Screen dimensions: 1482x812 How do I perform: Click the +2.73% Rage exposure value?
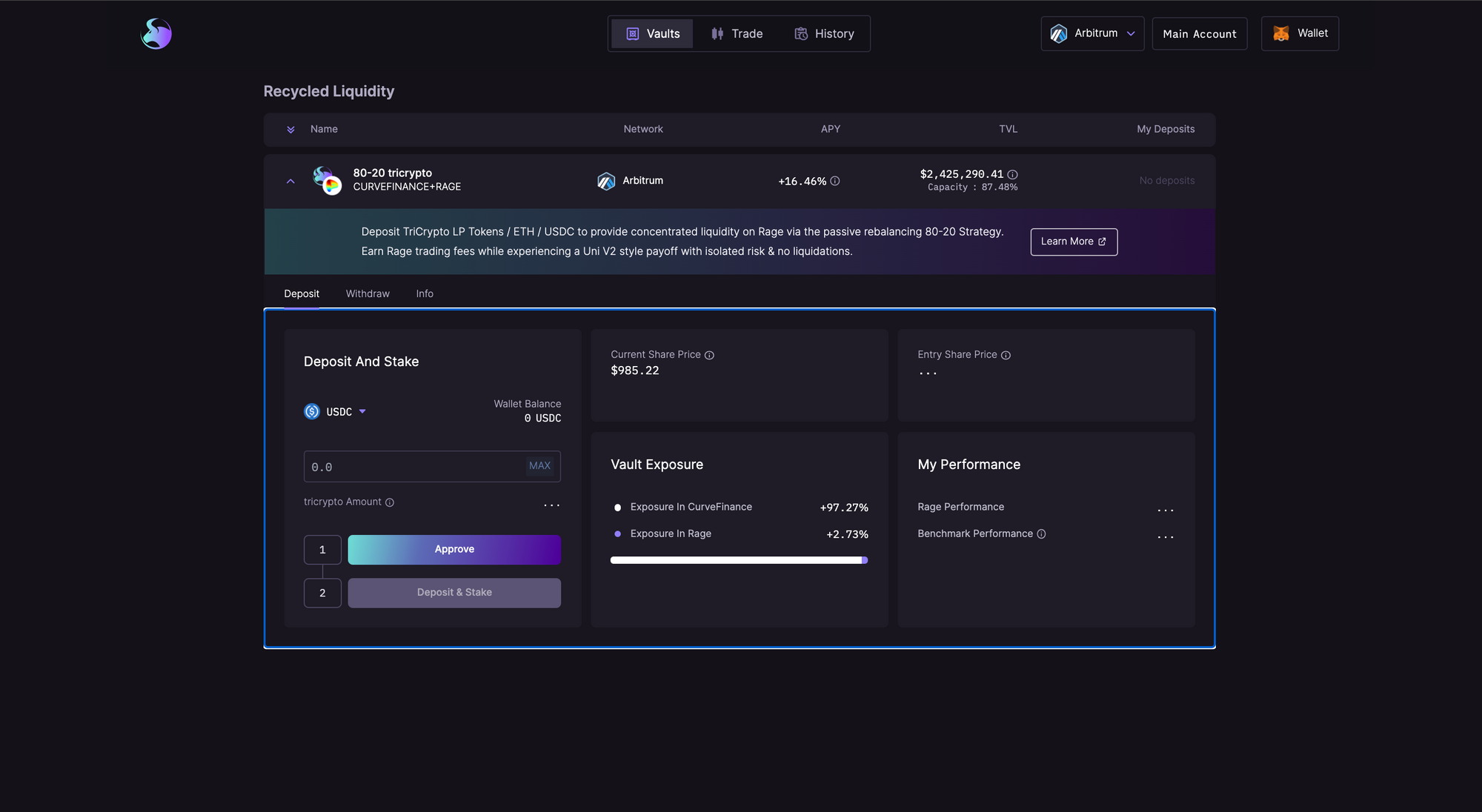click(x=847, y=534)
